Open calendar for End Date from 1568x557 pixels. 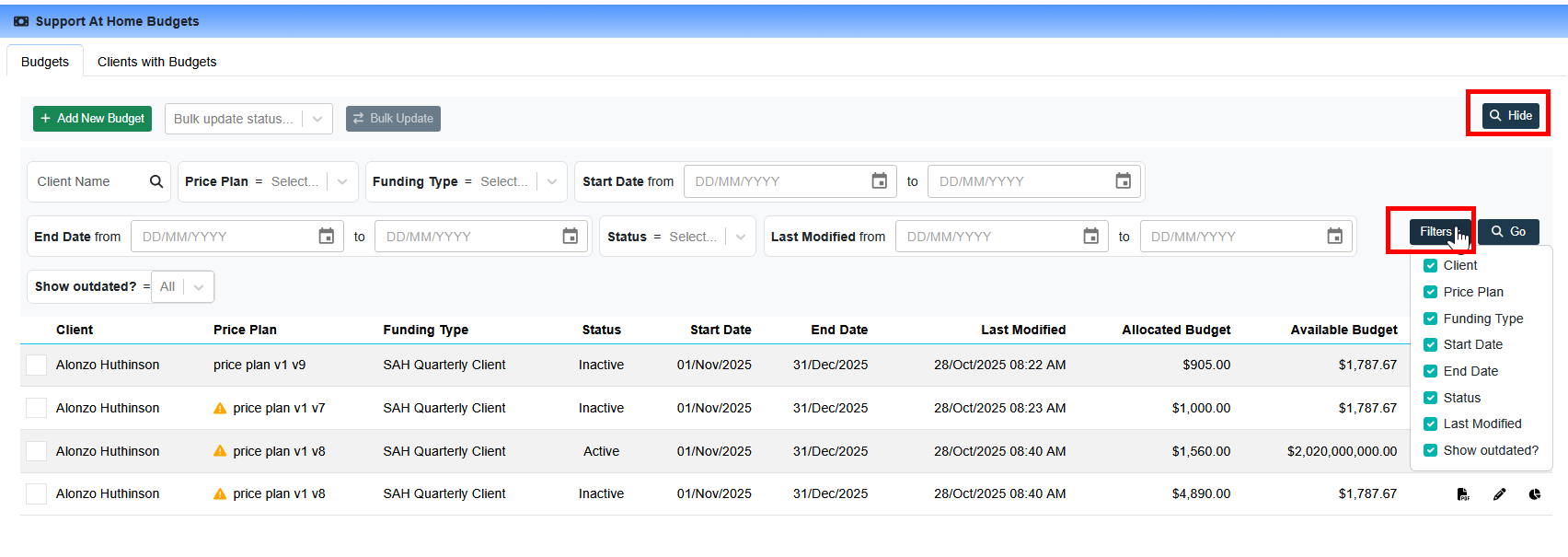coord(326,237)
